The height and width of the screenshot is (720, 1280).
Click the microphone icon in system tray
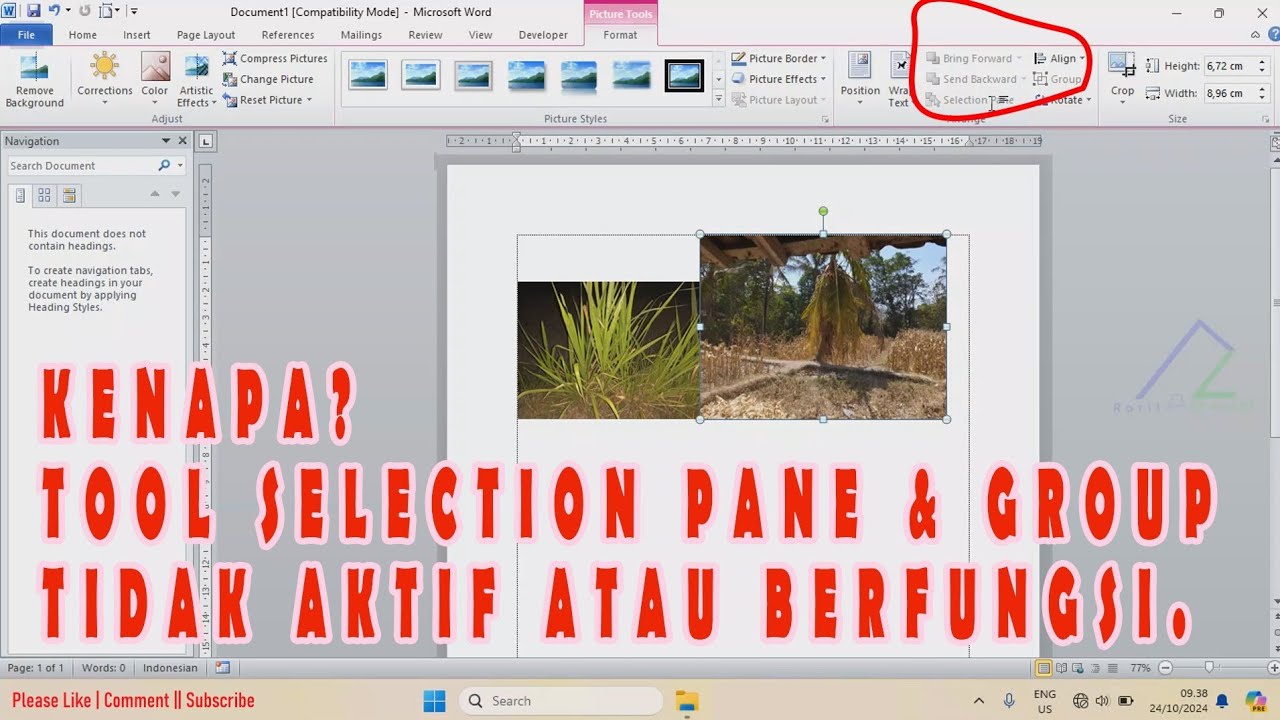[x=1009, y=701]
